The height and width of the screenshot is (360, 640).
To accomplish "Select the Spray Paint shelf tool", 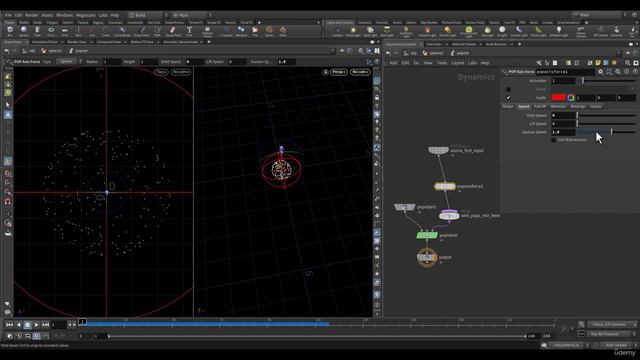I will coord(173,31).
